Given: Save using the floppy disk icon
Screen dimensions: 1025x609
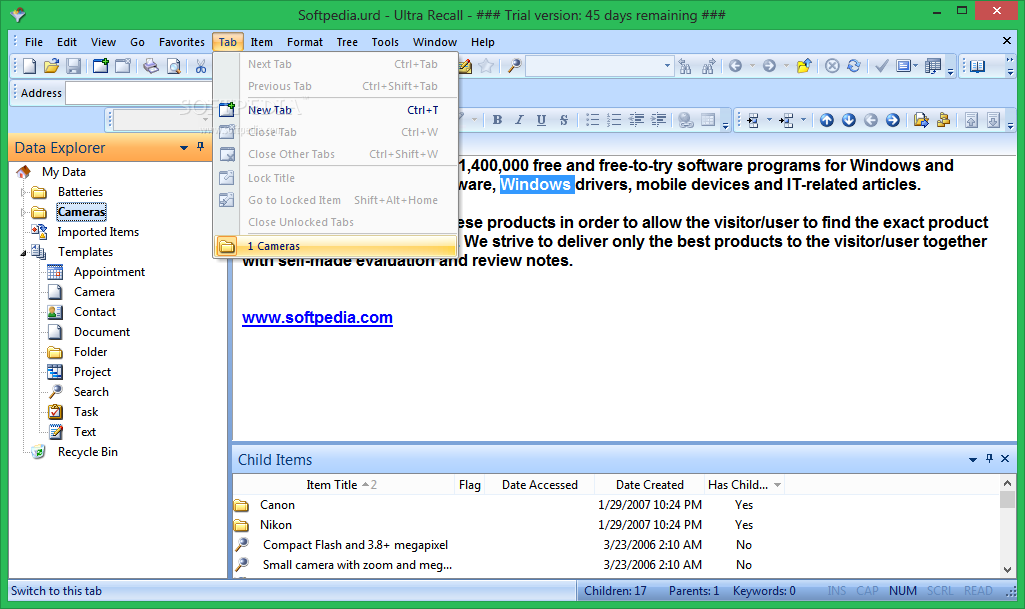Looking at the screenshot, I should pyautogui.click(x=73, y=65).
